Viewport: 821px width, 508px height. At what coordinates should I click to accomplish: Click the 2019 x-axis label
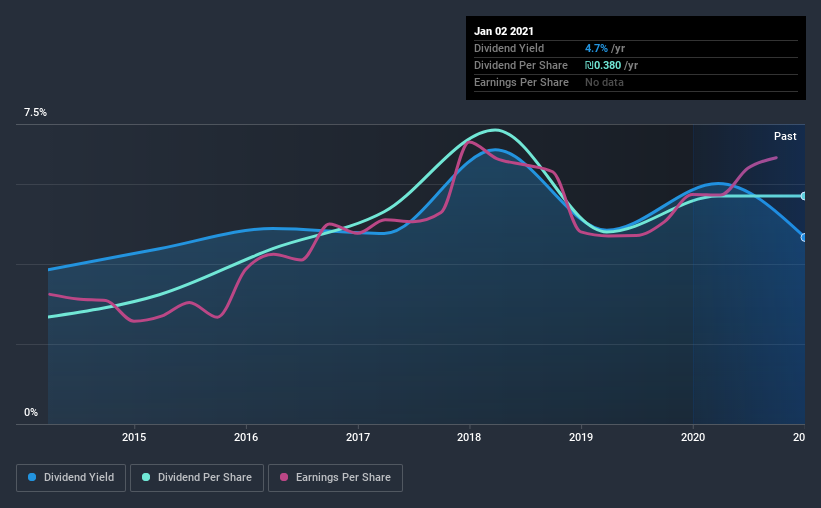[581, 437]
